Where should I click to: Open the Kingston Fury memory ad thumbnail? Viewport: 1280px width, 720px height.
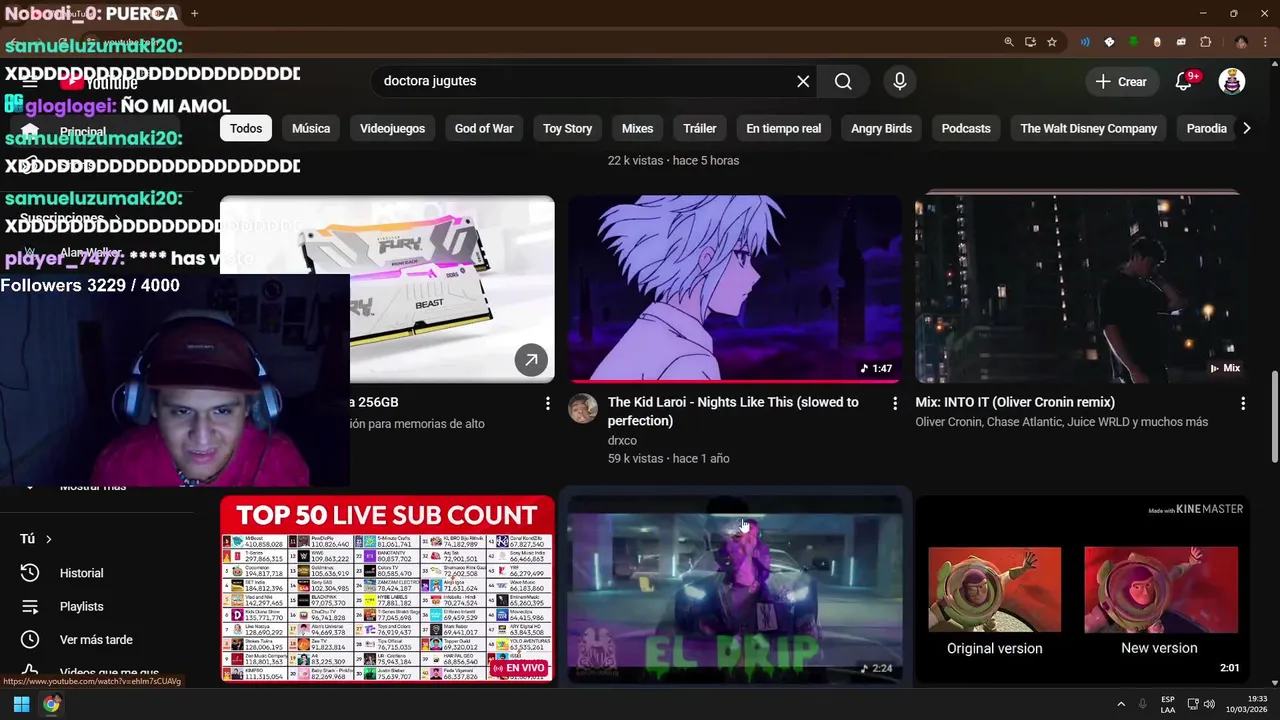(x=452, y=289)
